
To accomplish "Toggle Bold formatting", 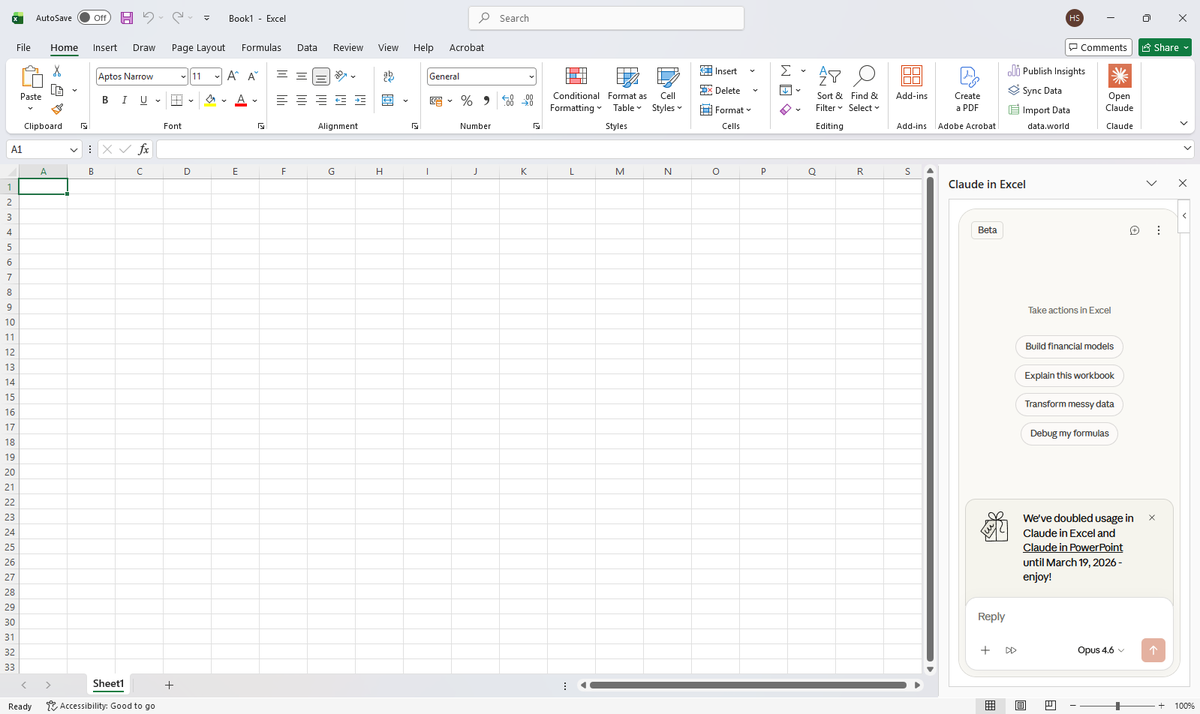I will coord(105,100).
